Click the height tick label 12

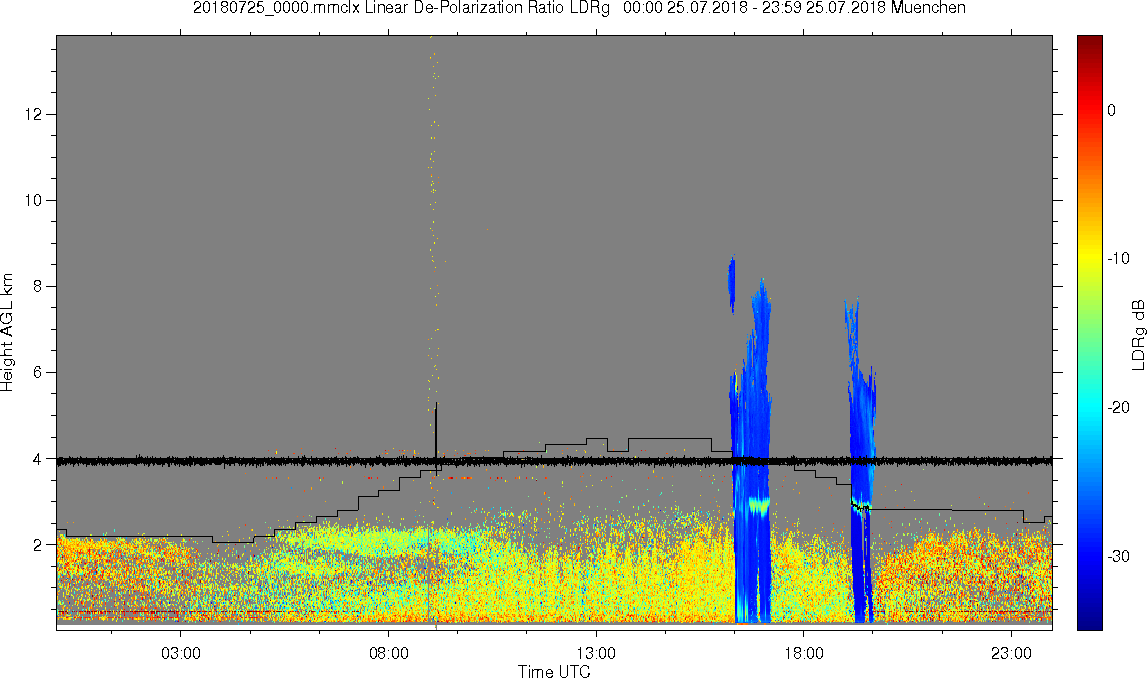tap(33, 115)
